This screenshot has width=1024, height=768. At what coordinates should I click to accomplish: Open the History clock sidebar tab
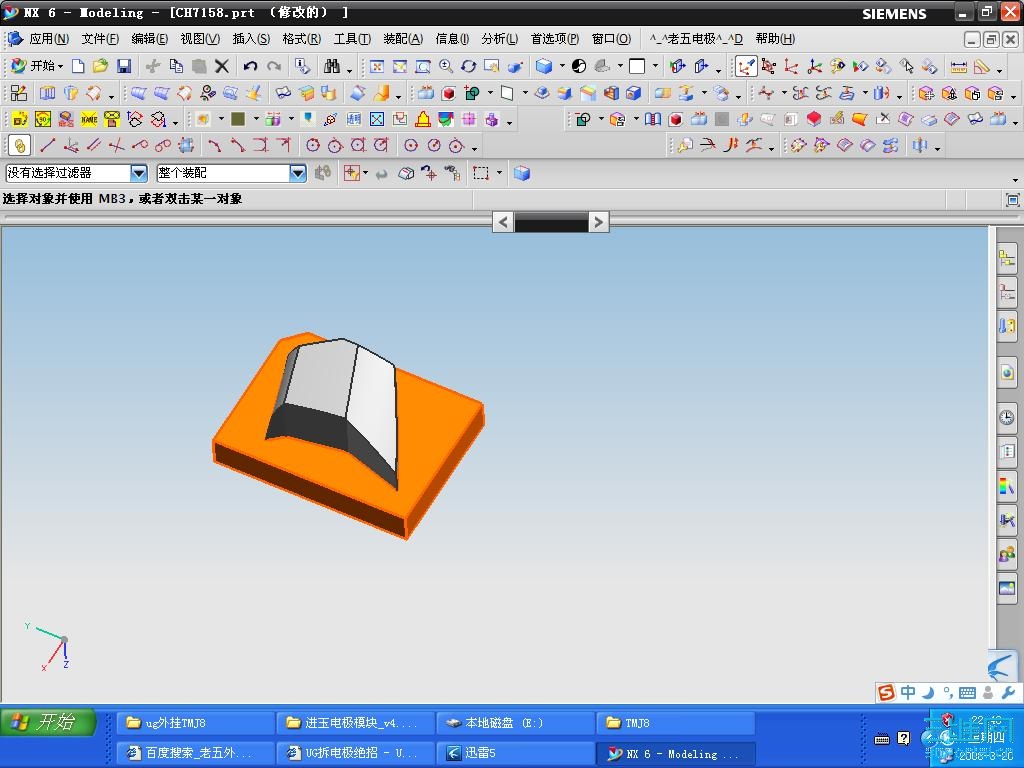coord(1007,418)
